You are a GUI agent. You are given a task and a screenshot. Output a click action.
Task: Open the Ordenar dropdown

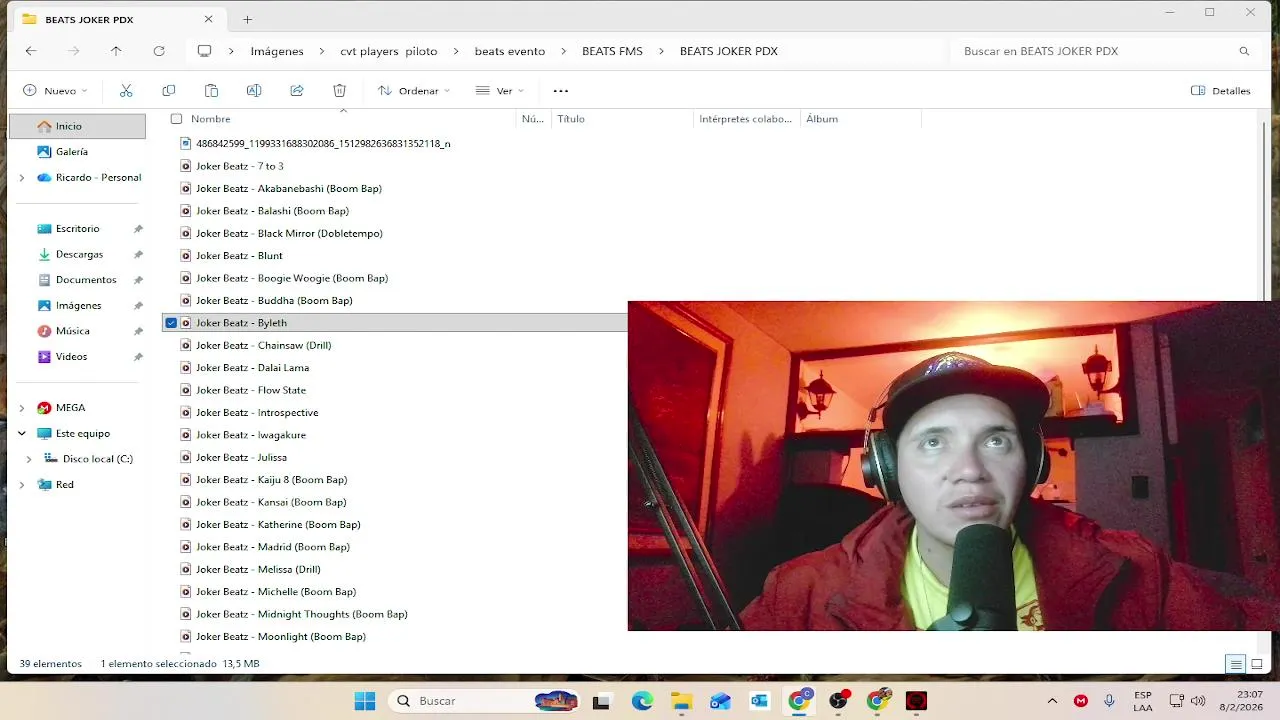click(414, 91)
